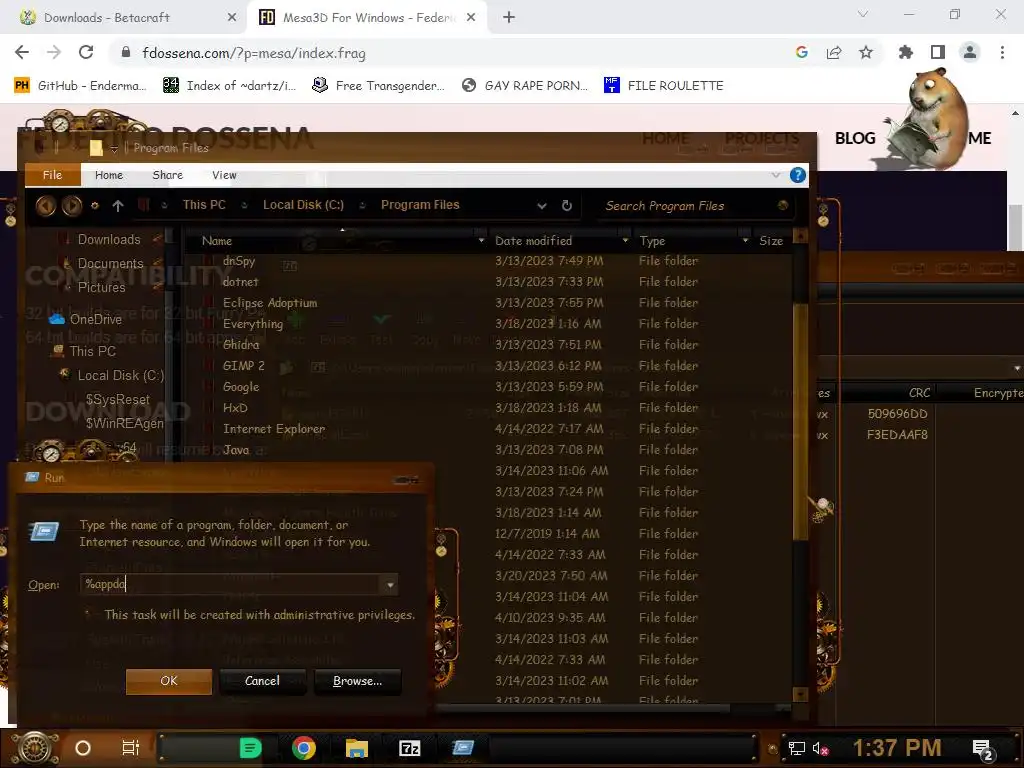The height and width of the screenshot is (768, 1024).
Task: Expand the Run dialog Open dropdown
Action: (390, 584)
